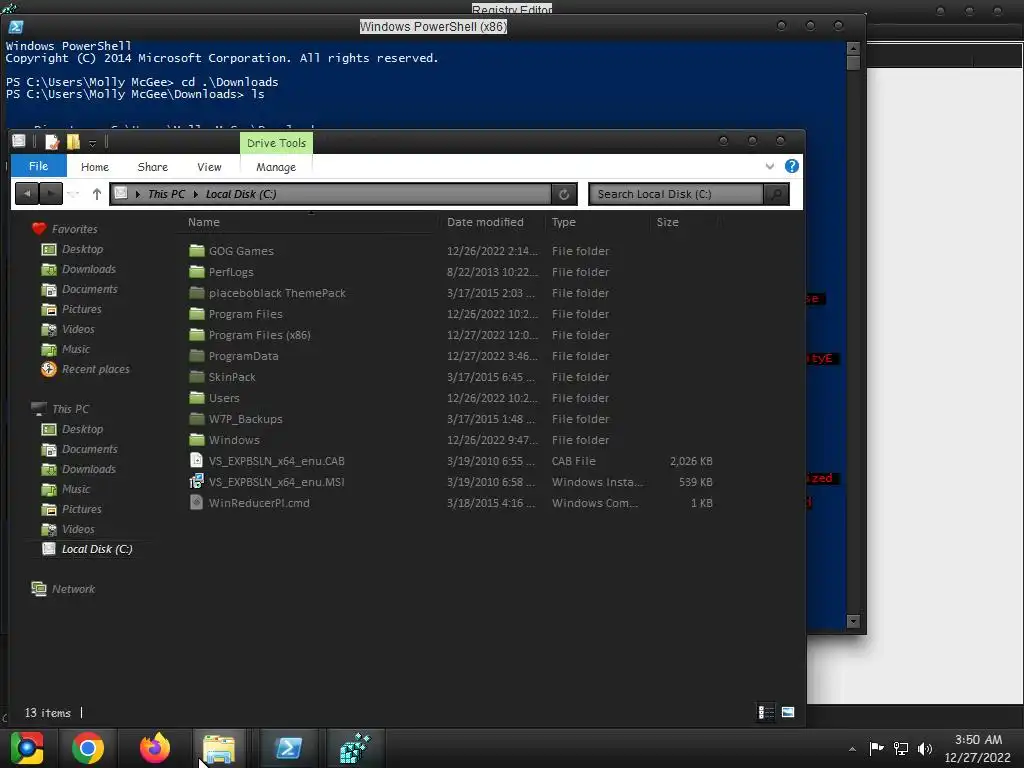Open Downloads under Favorites
The width and height of the screenshot is (1024, 768).
(x=89, y=269)
